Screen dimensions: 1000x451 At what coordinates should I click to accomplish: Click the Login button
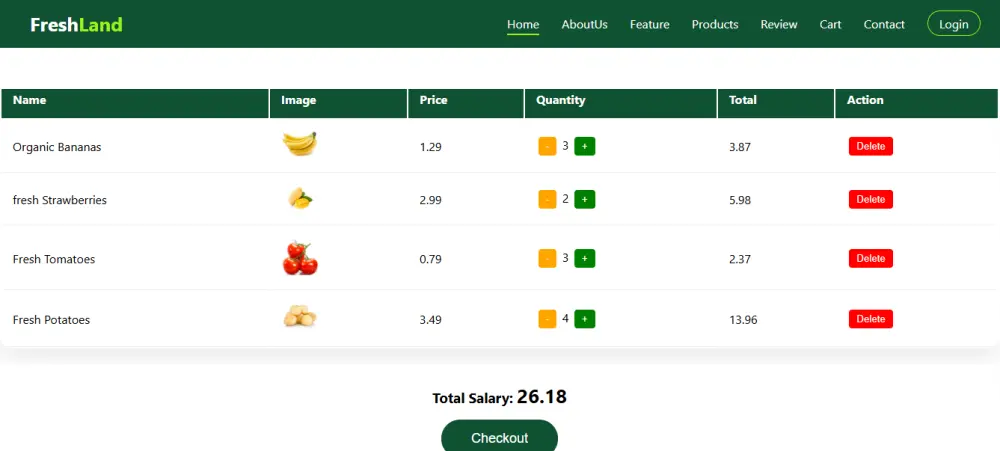(953, 24)
